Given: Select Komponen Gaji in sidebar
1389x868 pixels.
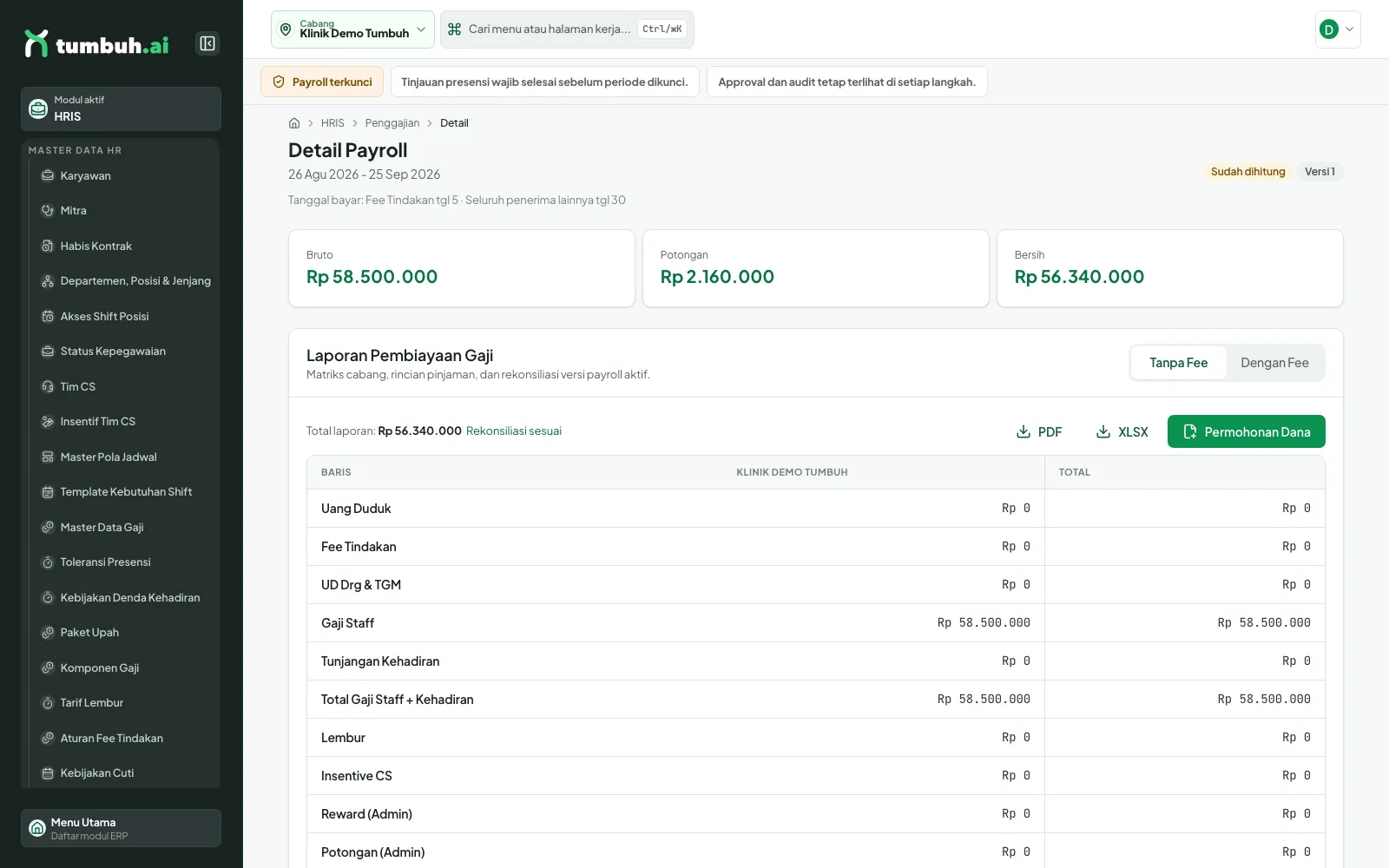Looking at the screenshot, I should click(125, 667).
